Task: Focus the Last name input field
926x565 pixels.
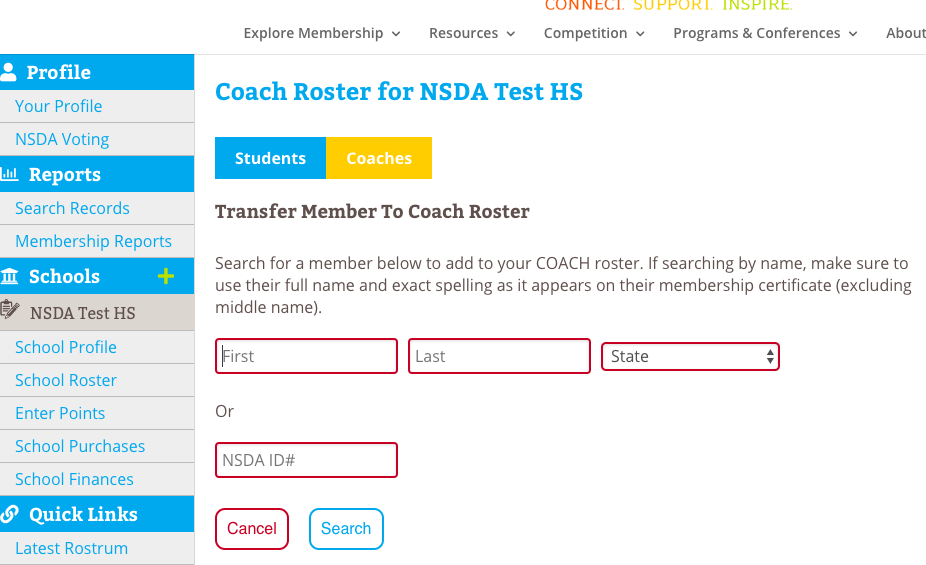Action: [499, 356]
